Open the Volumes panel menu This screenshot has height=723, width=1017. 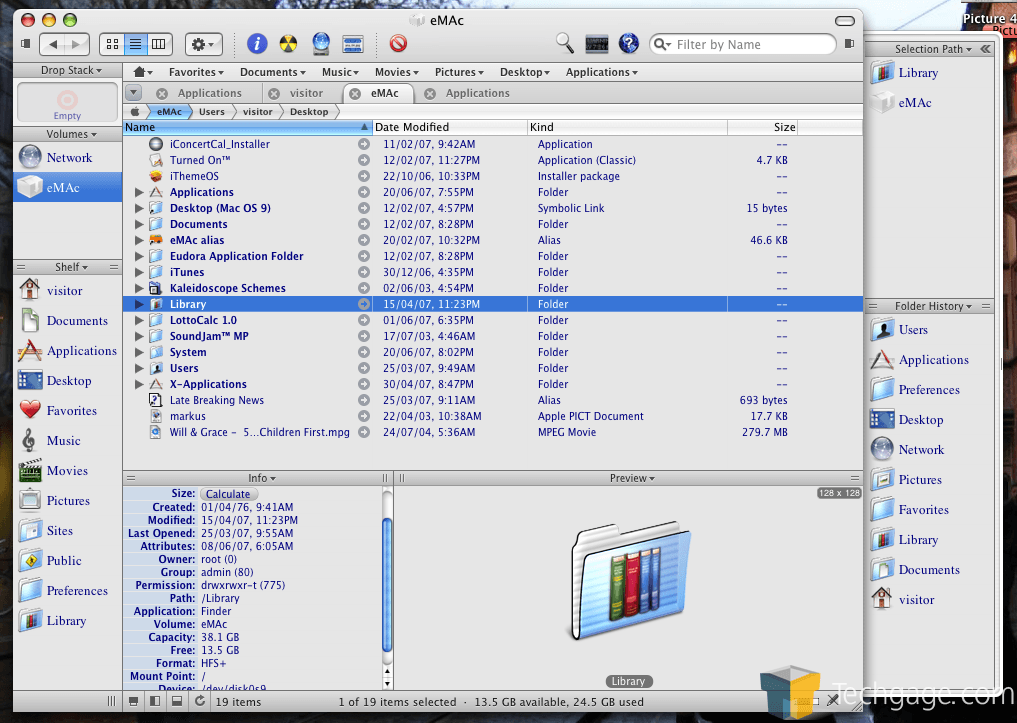click(x=71, y=134)
